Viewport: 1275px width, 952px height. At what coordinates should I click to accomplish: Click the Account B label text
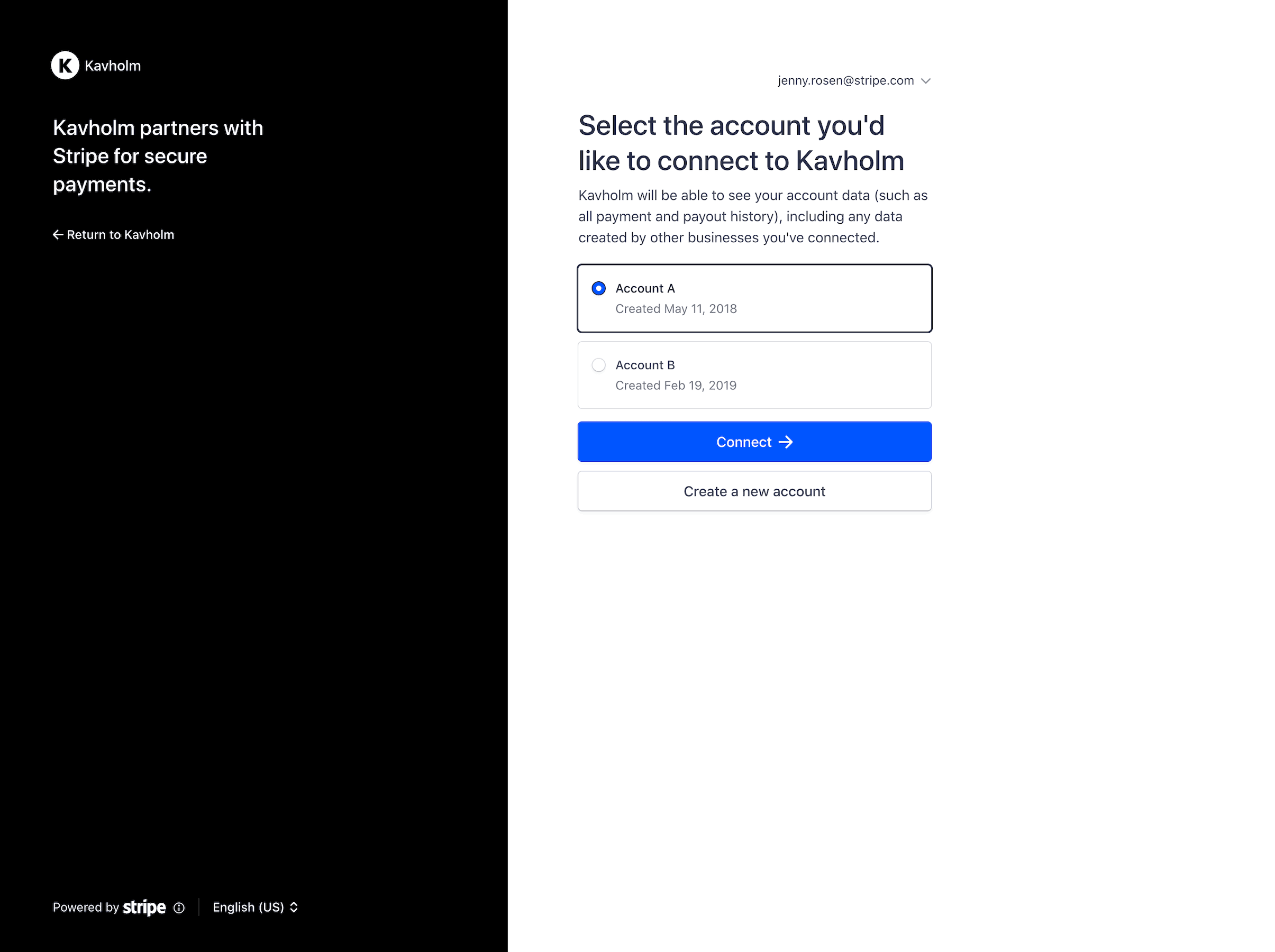645,365
